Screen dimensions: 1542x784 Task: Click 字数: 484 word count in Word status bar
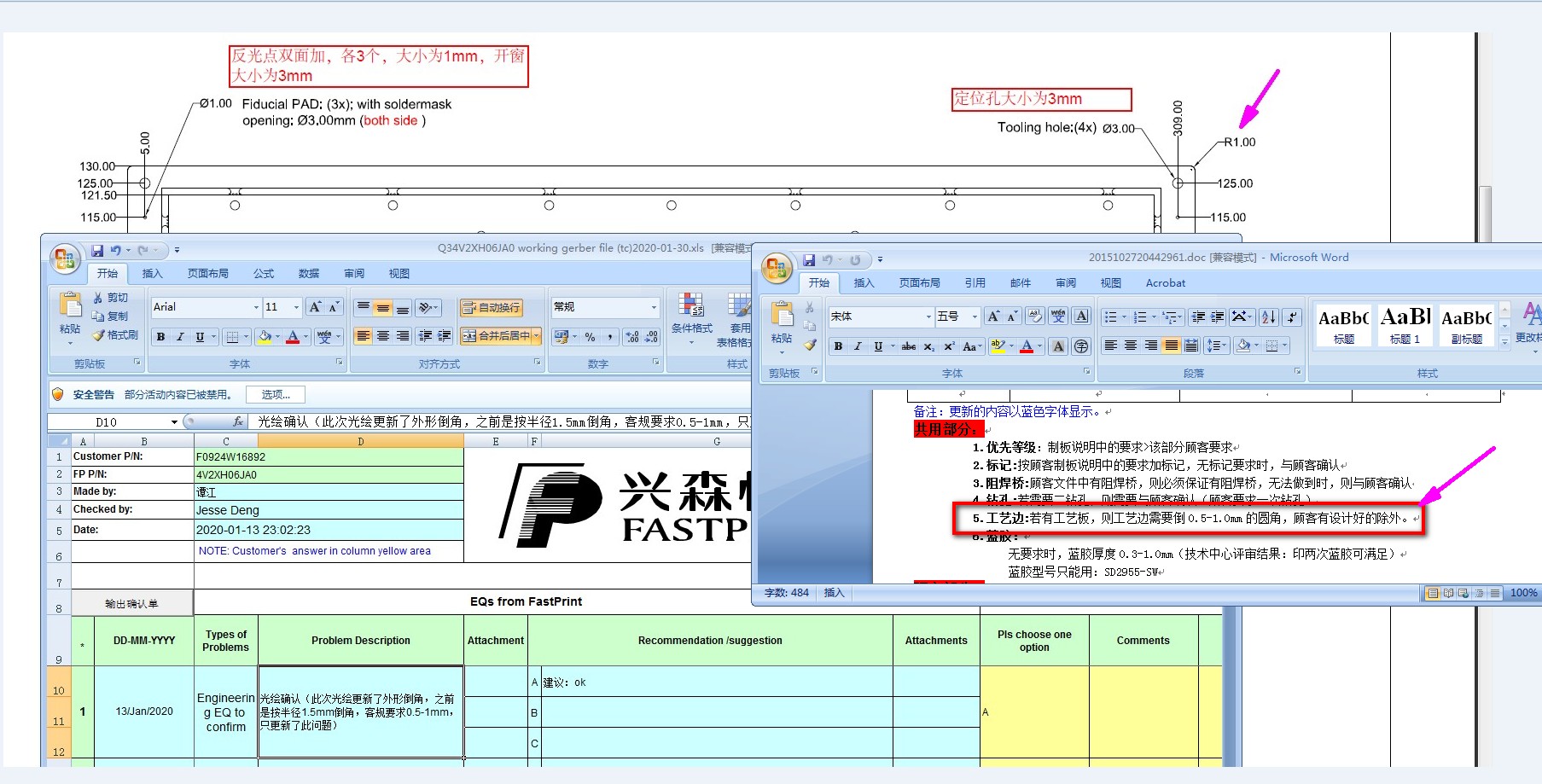[787, 593]
